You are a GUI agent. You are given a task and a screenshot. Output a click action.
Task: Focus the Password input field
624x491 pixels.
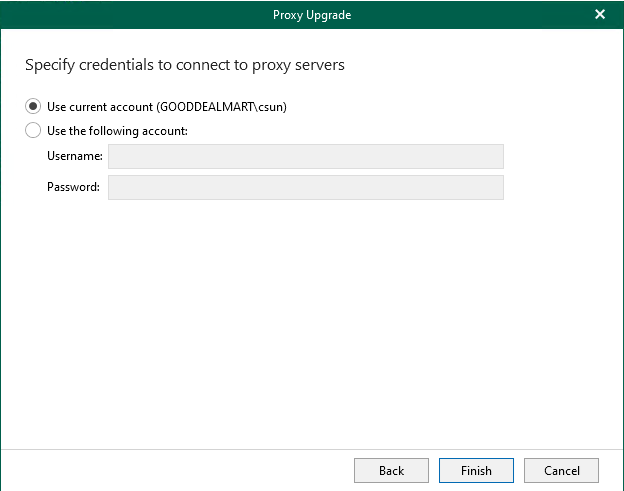click(305, 187)
